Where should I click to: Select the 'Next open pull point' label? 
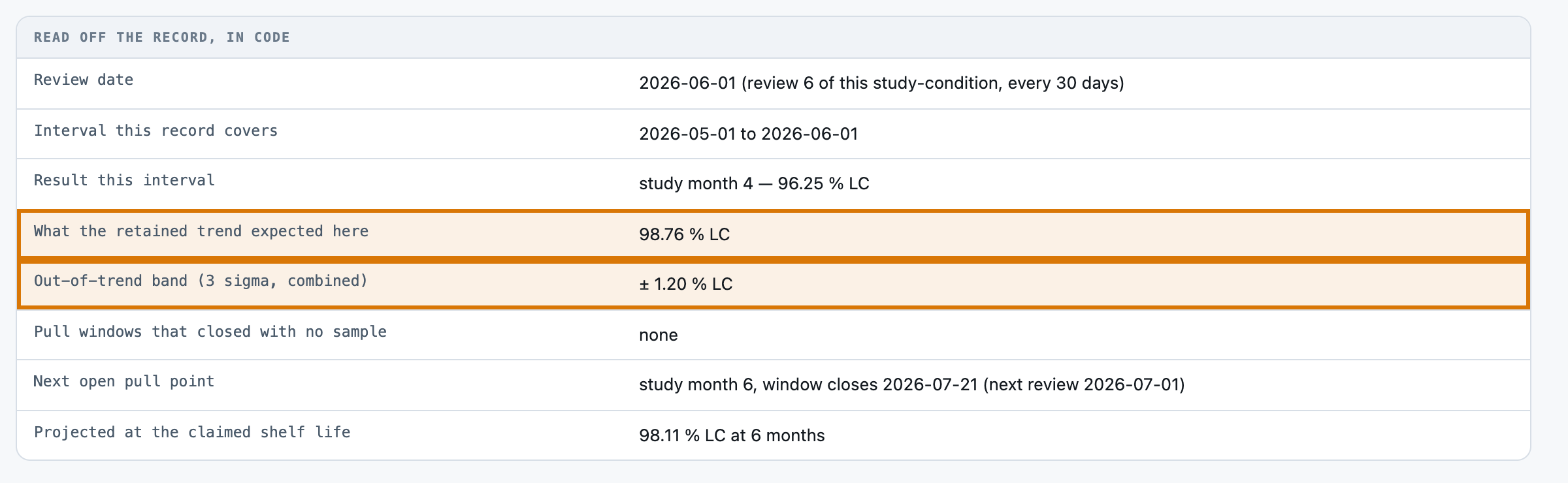point(124,381)
